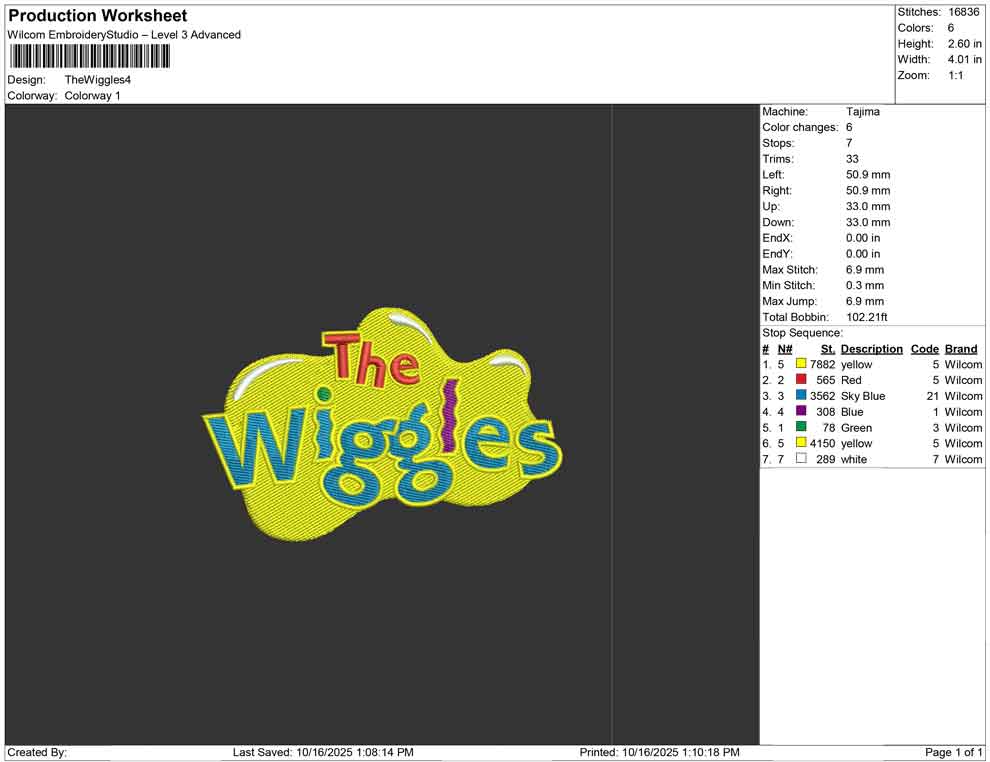This screenshot has width=990, height=762.
Task: Click the Green description in row 5
Action: click(x=856, y=427)
